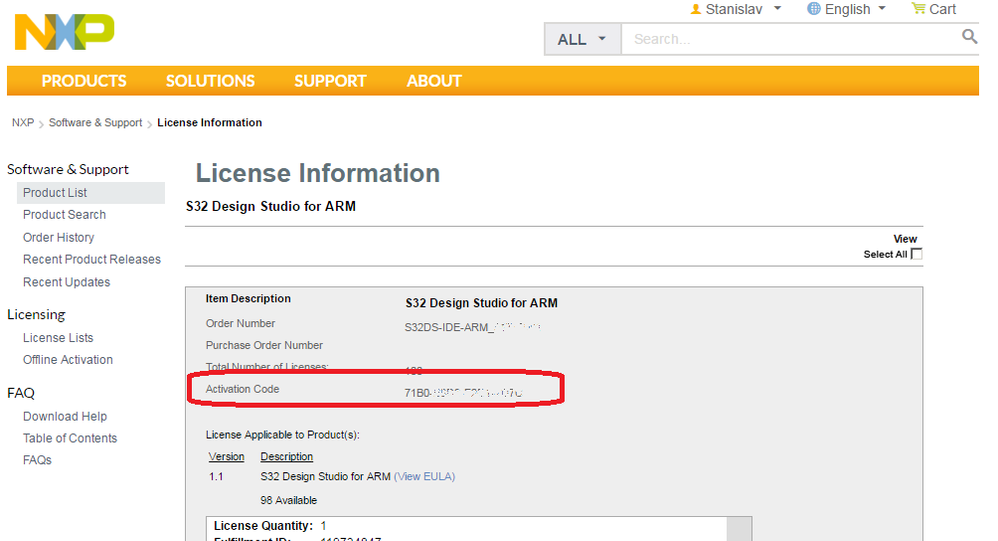998x541 pixels.
Task: Go to Software & Support breadcrumb
Action: coord(95,122)
